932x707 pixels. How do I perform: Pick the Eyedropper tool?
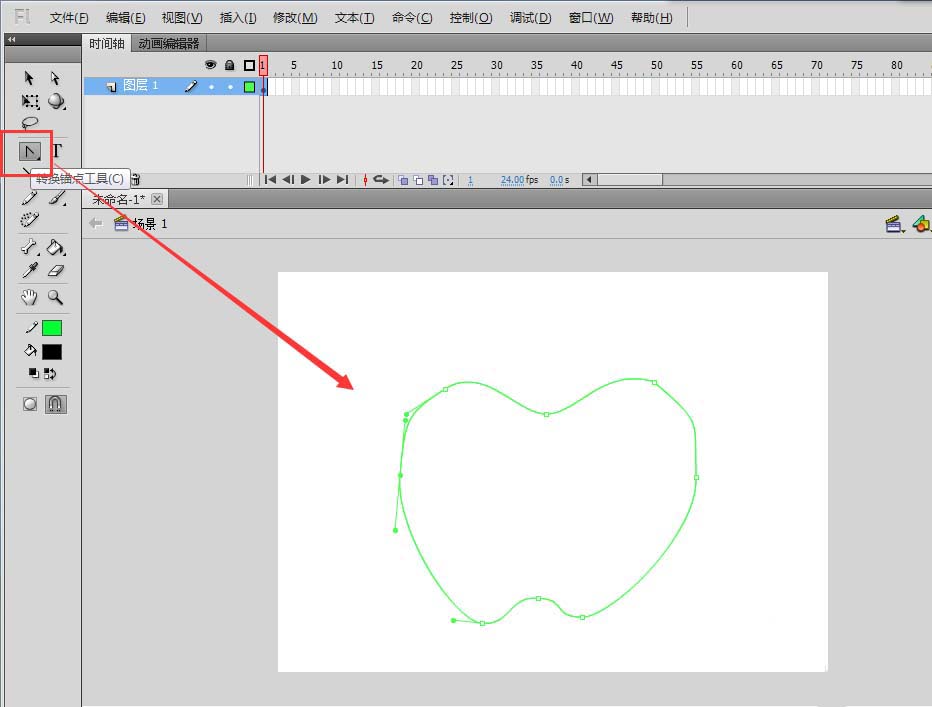(x=30, y=271)
